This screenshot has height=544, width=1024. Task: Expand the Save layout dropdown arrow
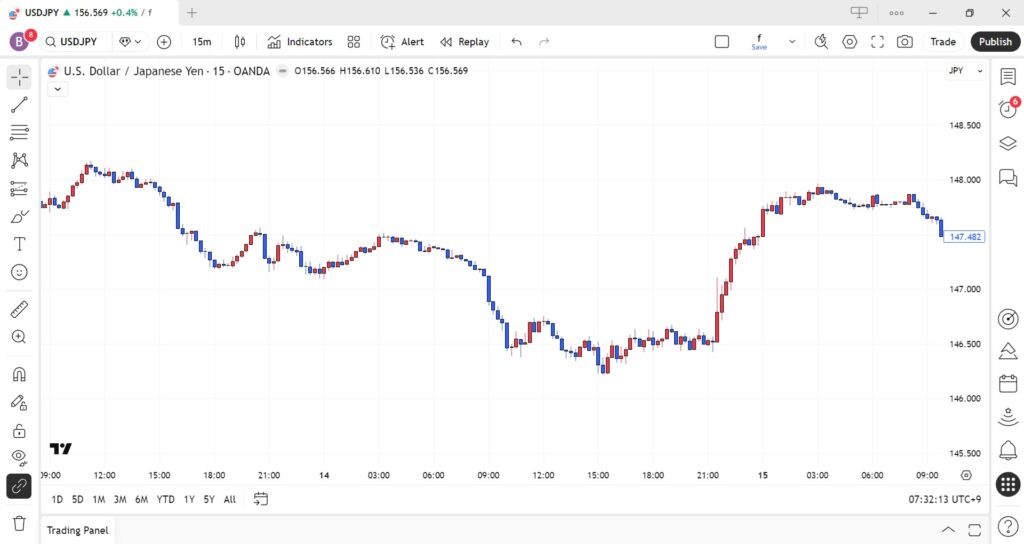click(x=792, y=42)
